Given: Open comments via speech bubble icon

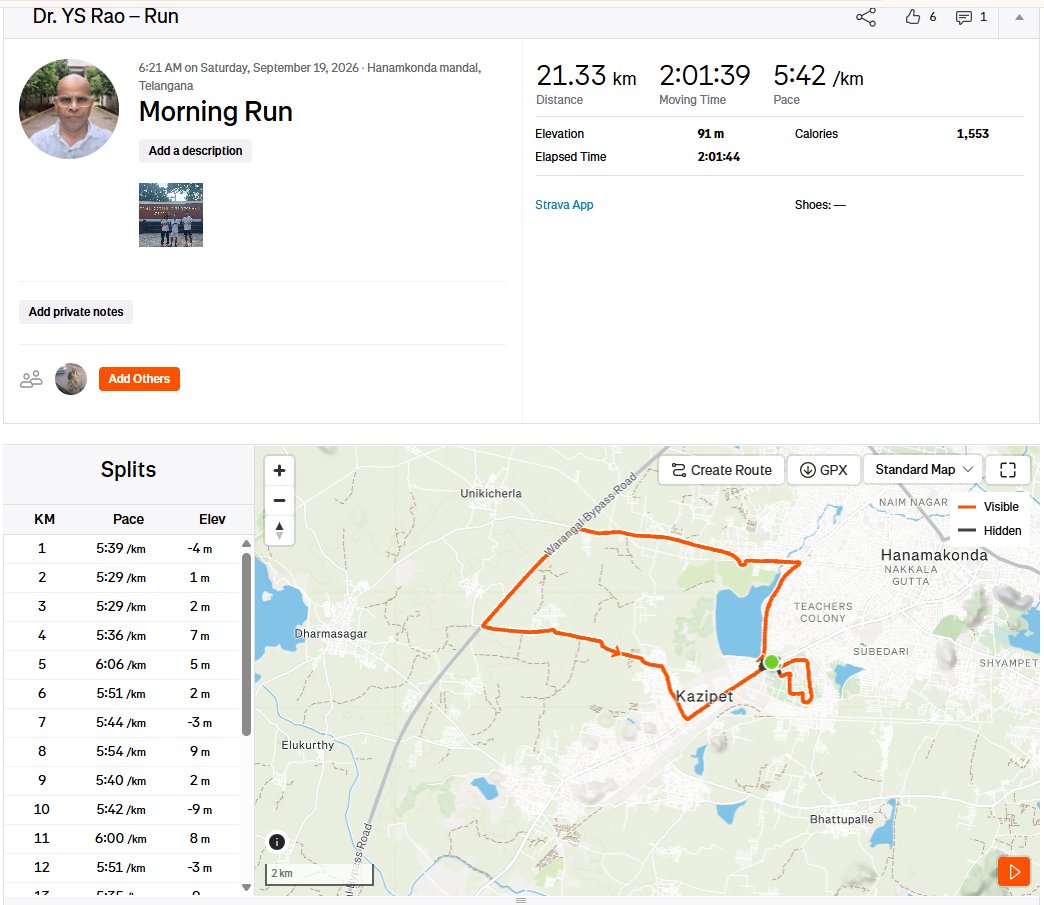Looking at the screenshot, I should pyautogui.click(x=963, y=17).
